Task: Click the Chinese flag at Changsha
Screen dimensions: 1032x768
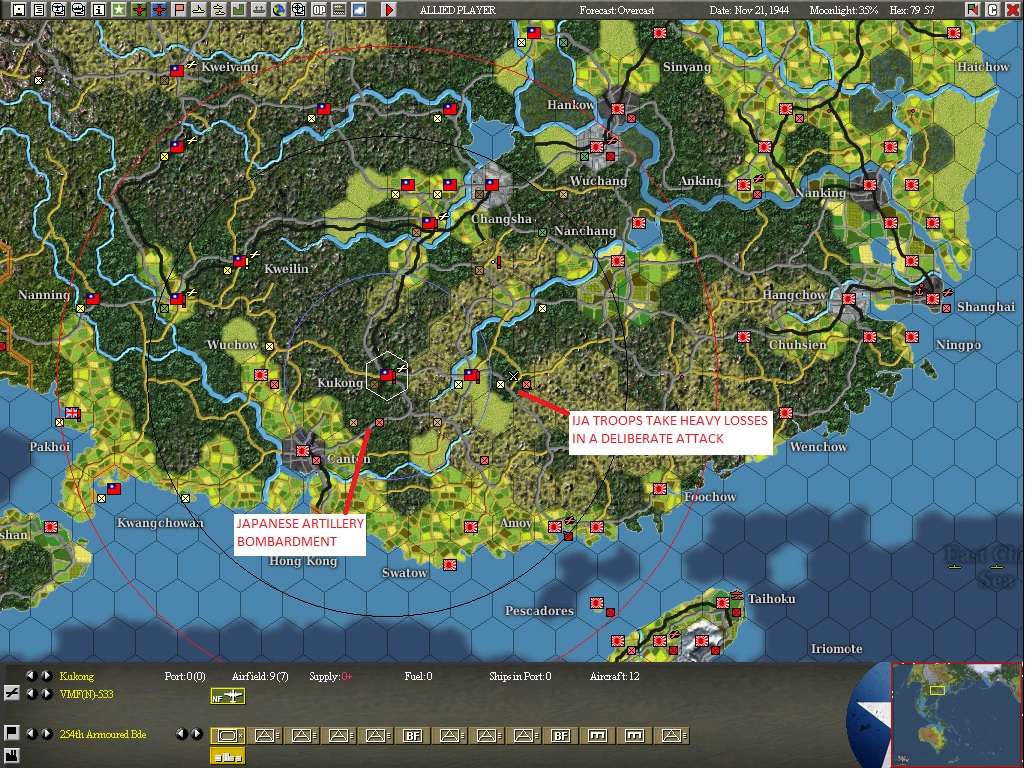Action: pos(492,185)
